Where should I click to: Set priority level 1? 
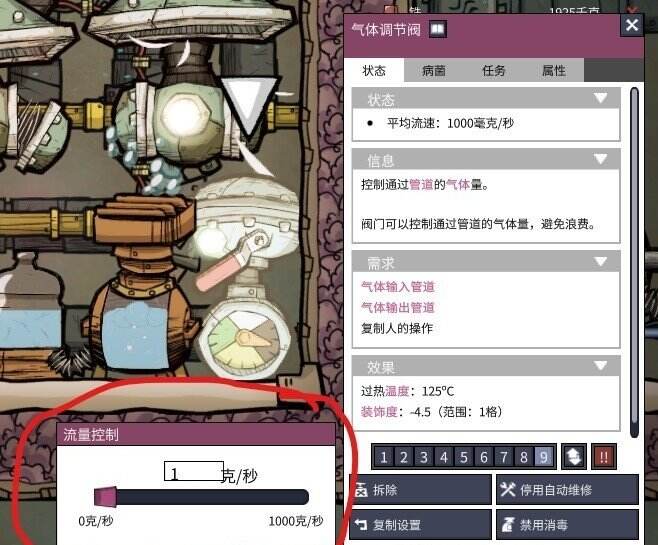tap(384, 457)
